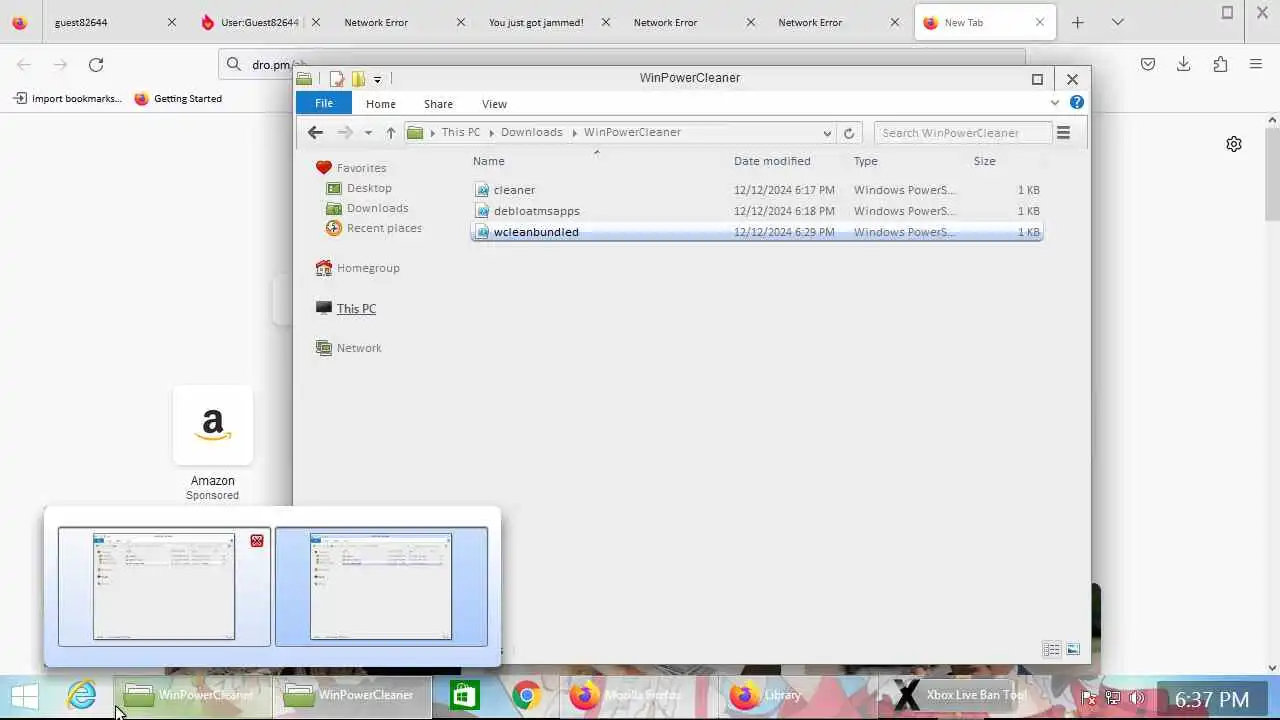The image size is (1280, 720).
Task: Switch to the Share ribbon tab
Action: click(438, 103)
